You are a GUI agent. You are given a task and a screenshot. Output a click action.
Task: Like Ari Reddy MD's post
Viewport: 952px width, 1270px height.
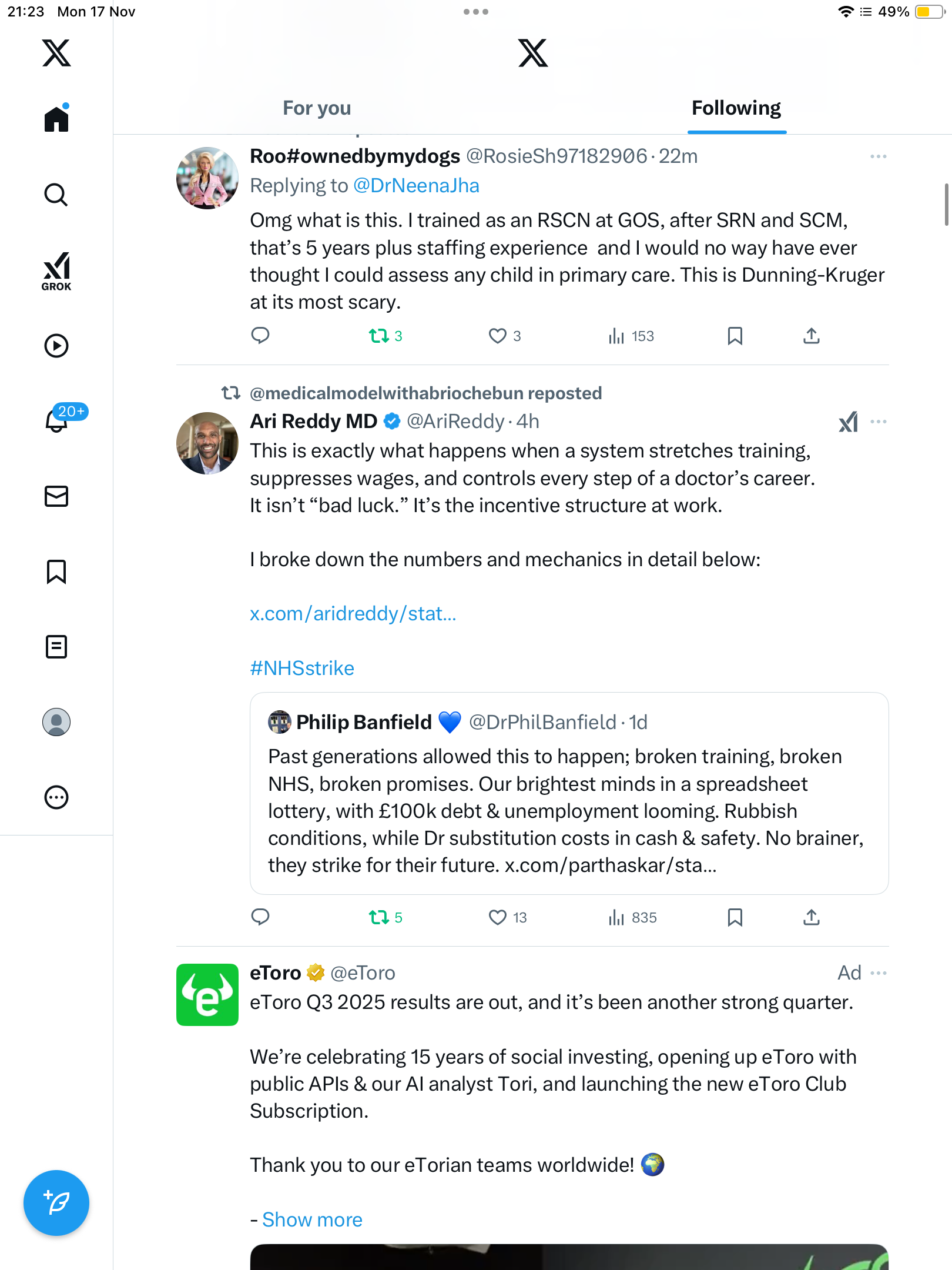[498, 917]
